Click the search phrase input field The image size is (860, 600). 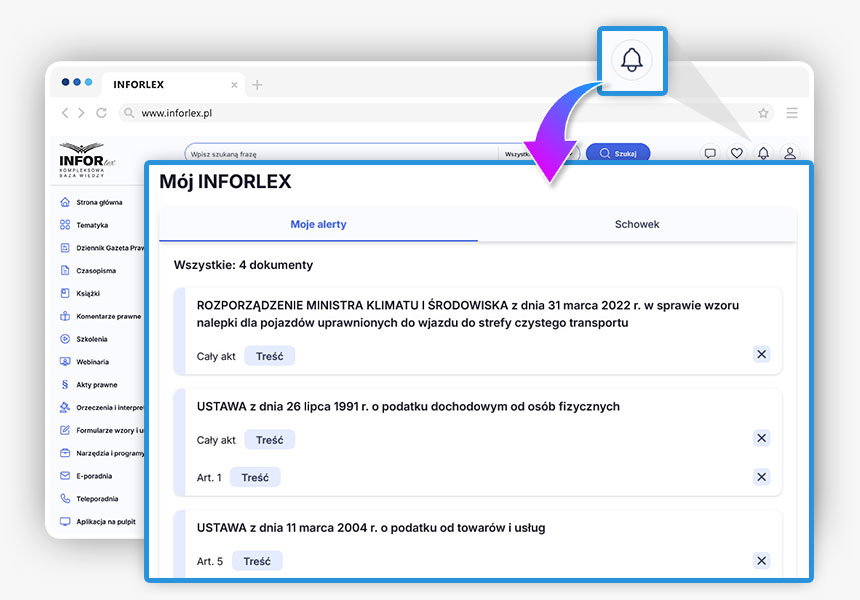(340, 154)
